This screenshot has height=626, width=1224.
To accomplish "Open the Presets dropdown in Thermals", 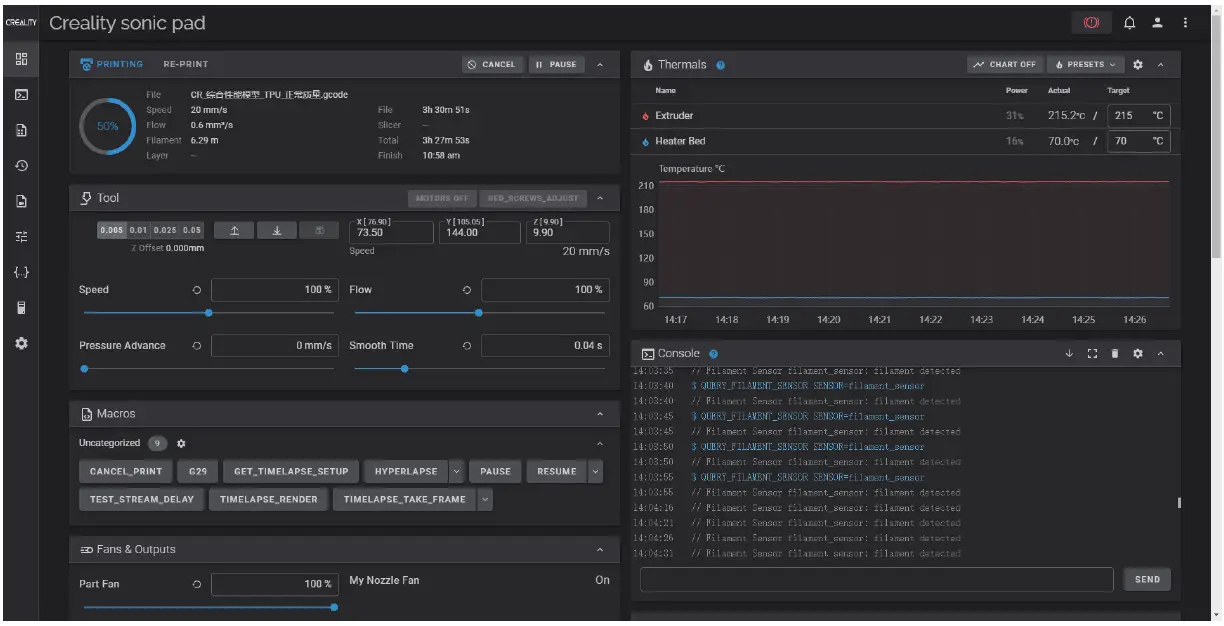I will [x=1085, y=65].
